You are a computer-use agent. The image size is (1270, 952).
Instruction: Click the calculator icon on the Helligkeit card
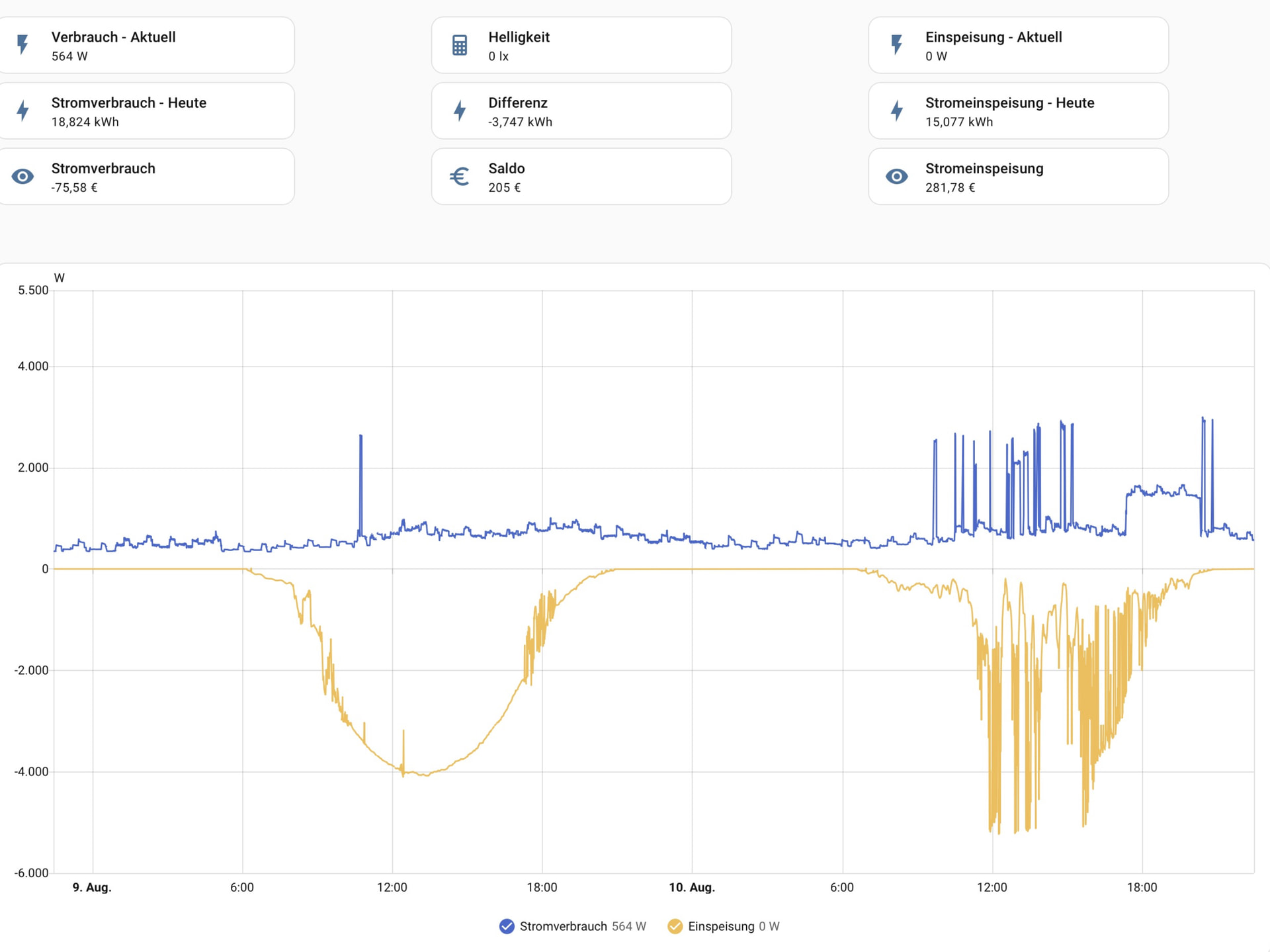coord(460,45)
